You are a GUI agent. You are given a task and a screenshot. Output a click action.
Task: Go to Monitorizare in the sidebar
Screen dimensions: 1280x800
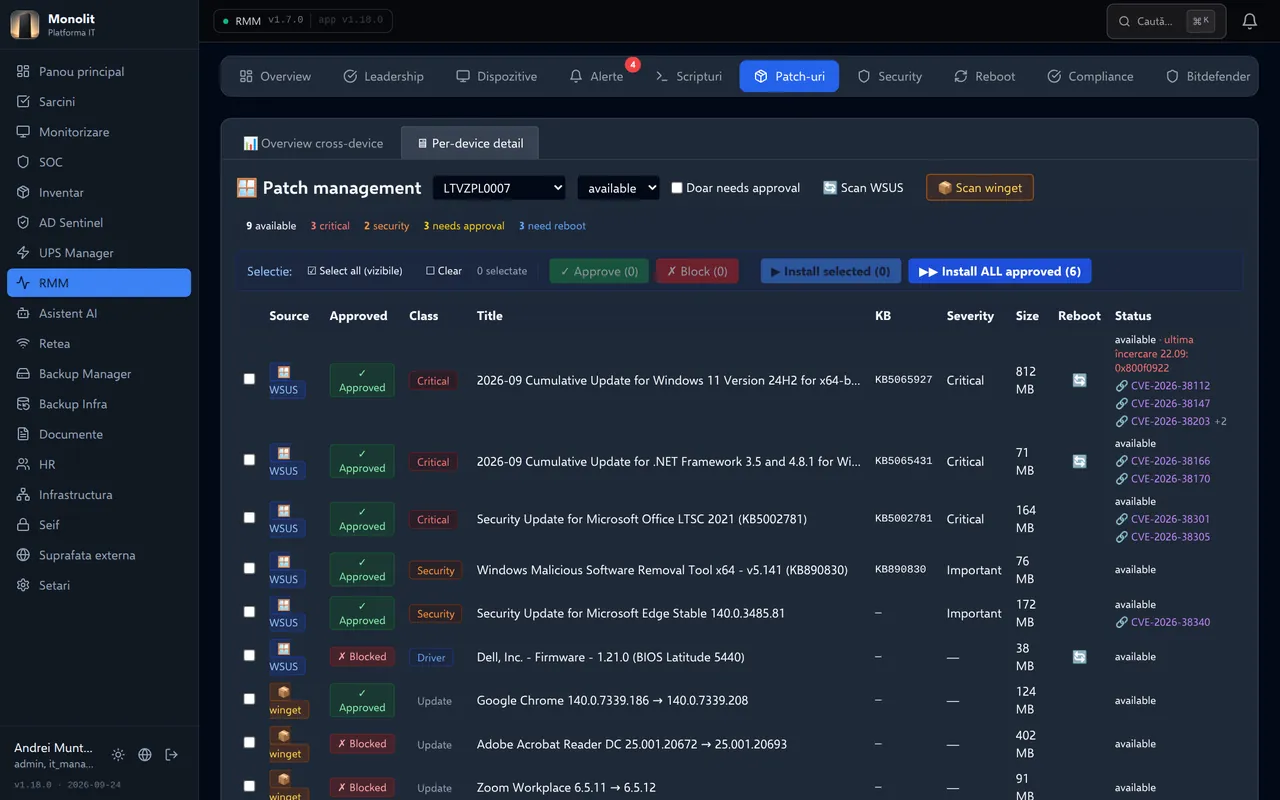pos(99,132)
